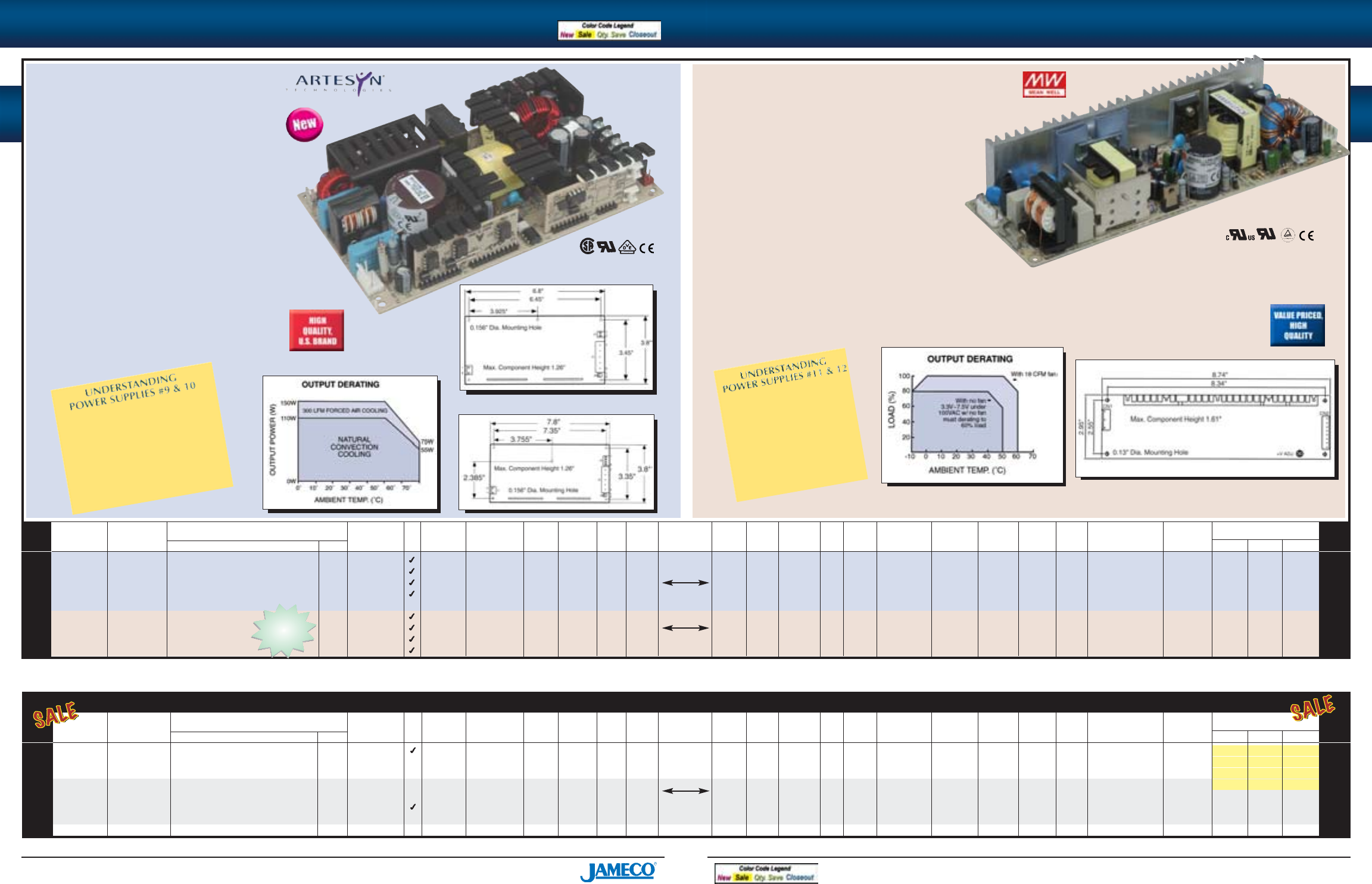The width and height of the screenshot is (1372, 884).
Task: Click the Jameco logo at page bottom
Action: click(618, 871)
